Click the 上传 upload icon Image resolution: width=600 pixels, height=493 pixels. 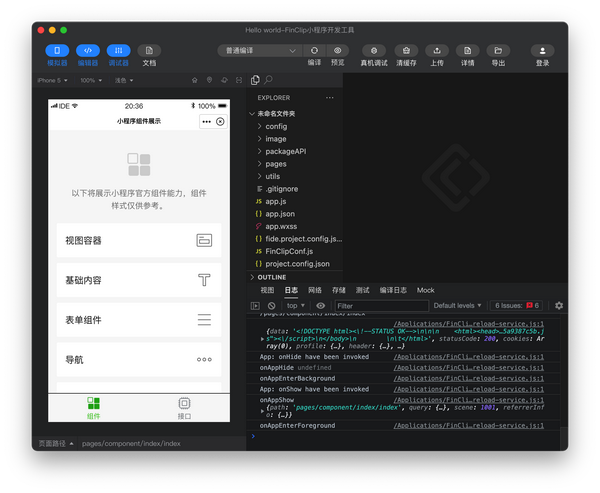[x=437, y=51]
